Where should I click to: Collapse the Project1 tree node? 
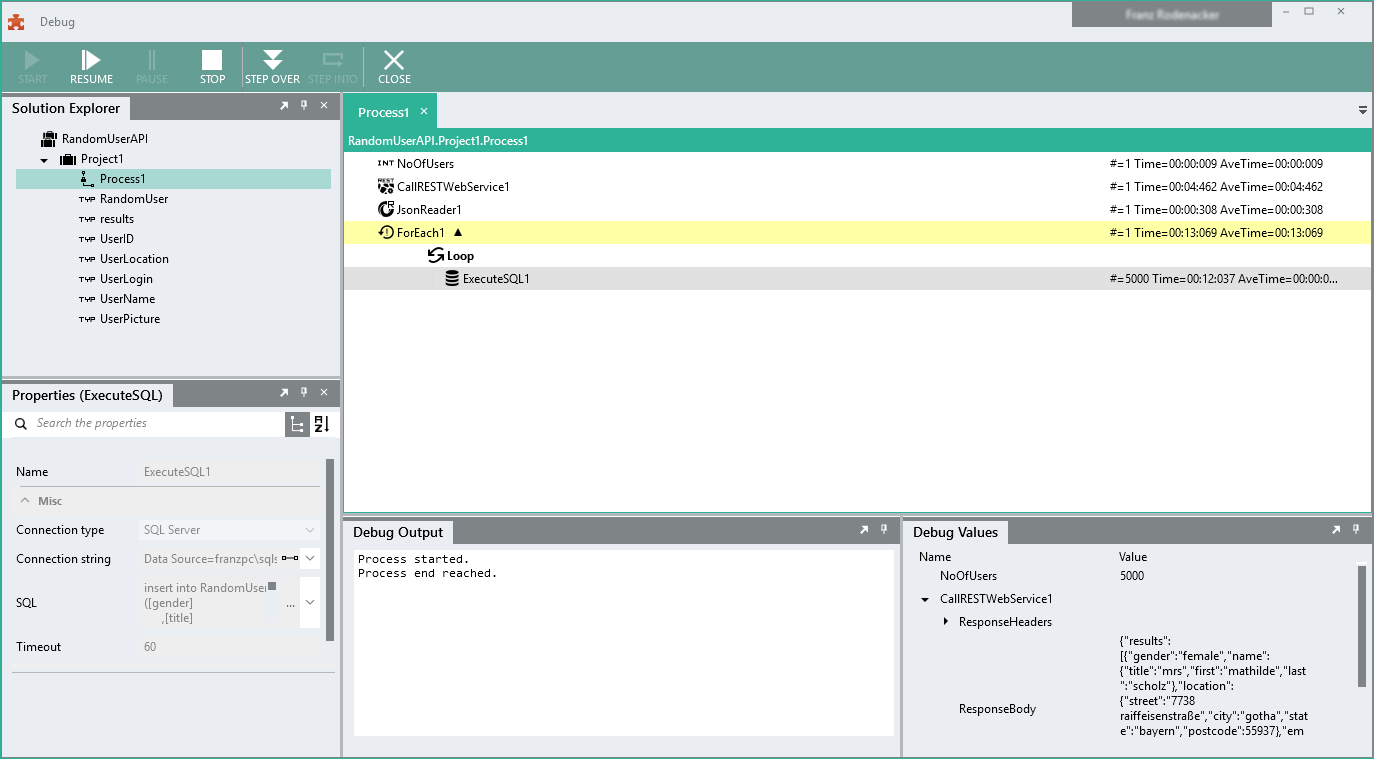coord(44,160)
